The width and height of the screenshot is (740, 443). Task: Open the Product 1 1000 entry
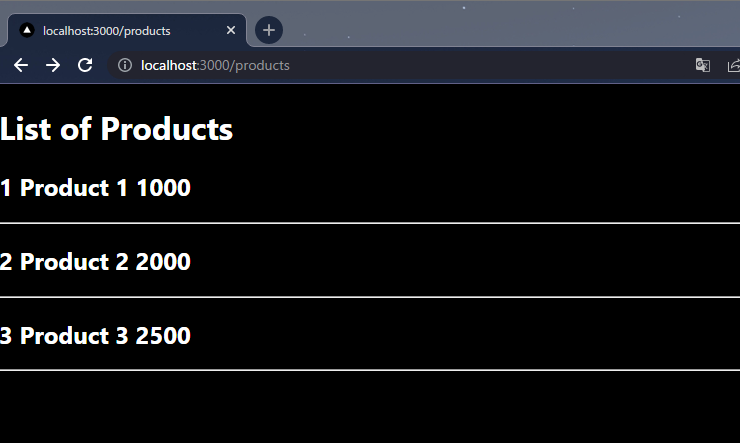[95, 188]
